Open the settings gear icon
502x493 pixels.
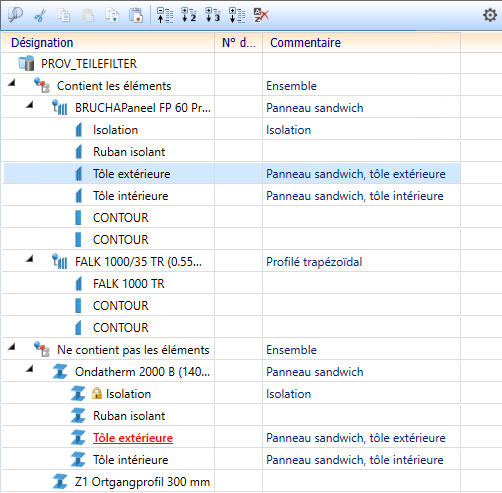coord(490,15)
